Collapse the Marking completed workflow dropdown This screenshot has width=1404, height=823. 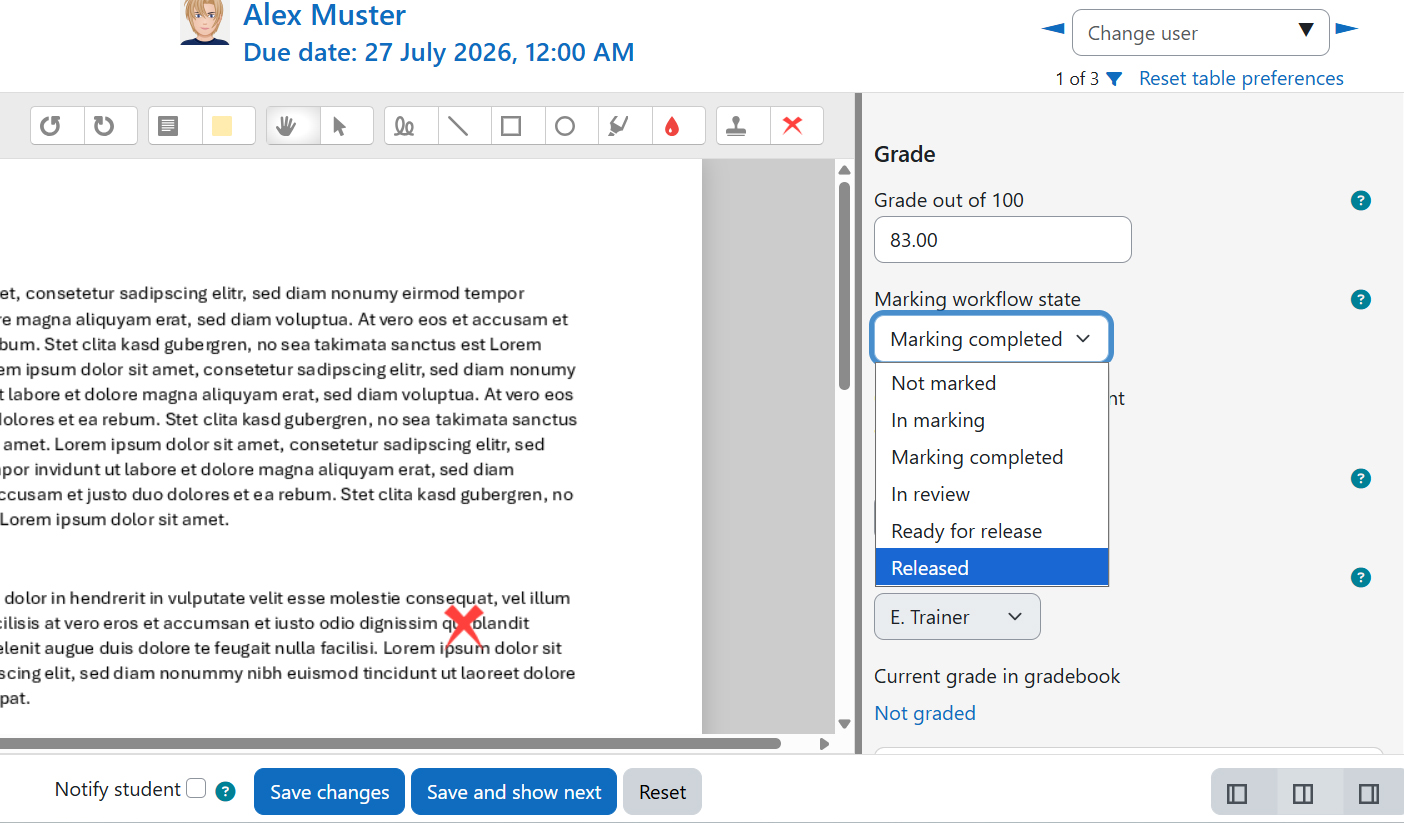[991, 339]
